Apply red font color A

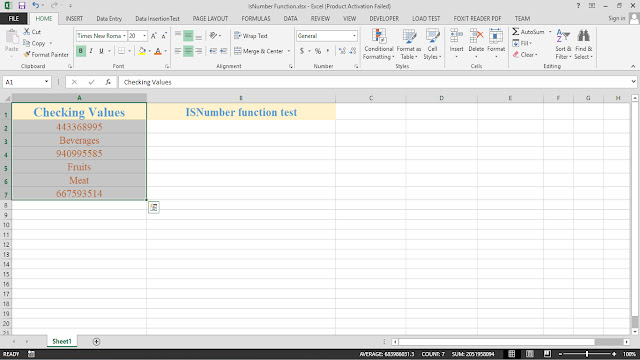[x=158, y=51]
